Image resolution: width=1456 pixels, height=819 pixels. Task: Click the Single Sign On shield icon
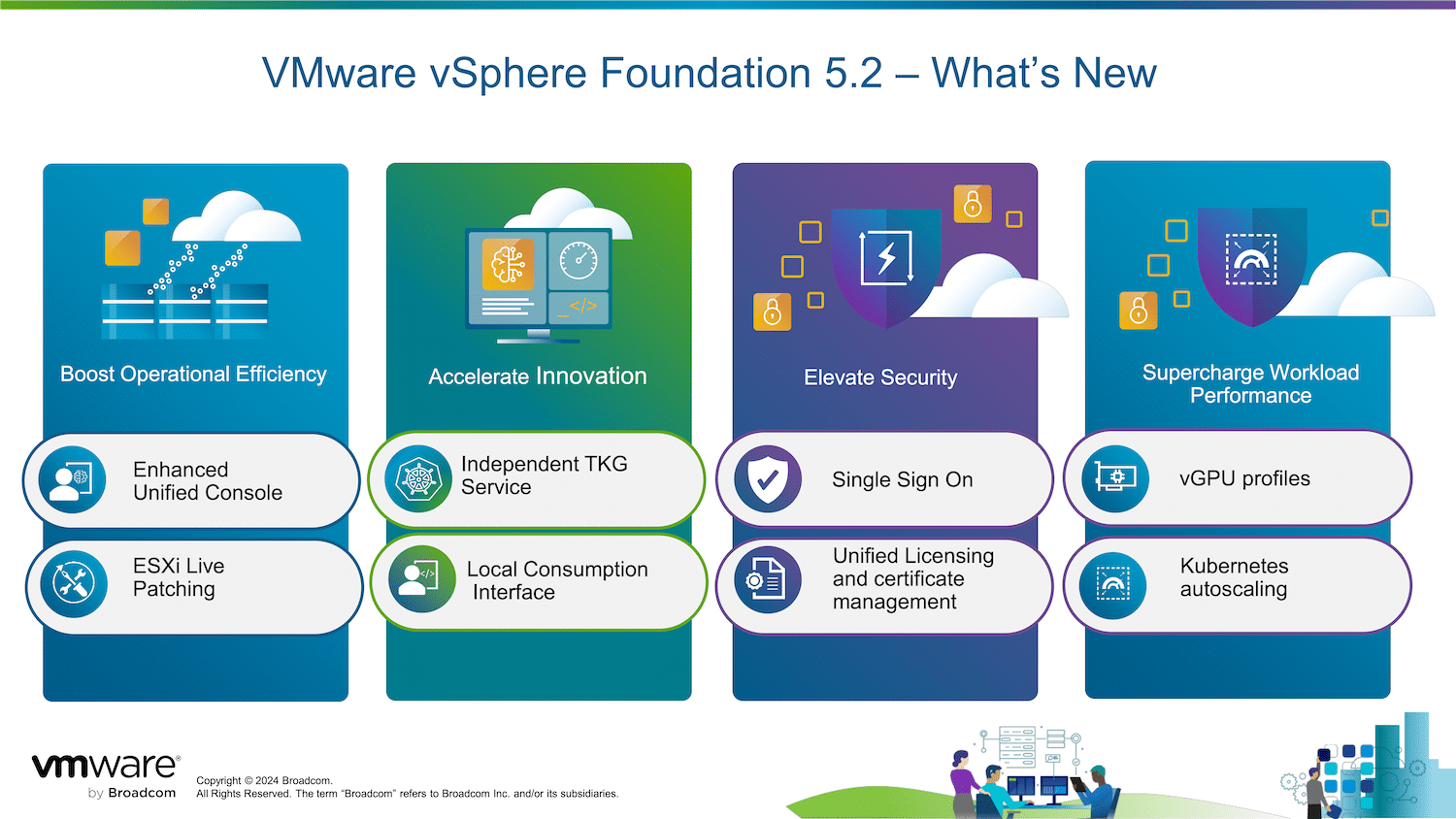pos(768,479)
